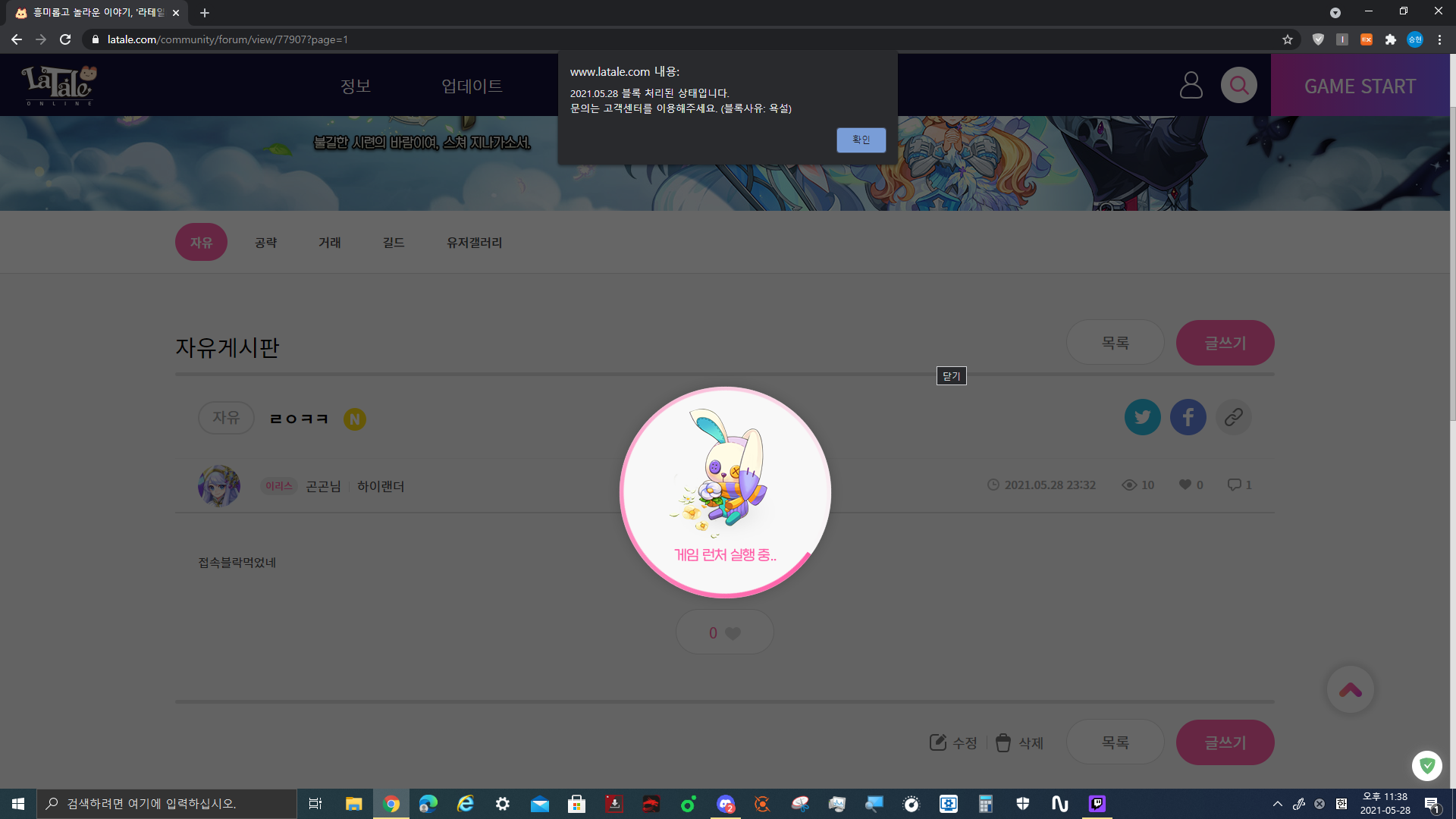This screenshot has height=819, width=1456.
Task: Click the address bar URL field
Action: pyautogui.click(x=682, y=39)
